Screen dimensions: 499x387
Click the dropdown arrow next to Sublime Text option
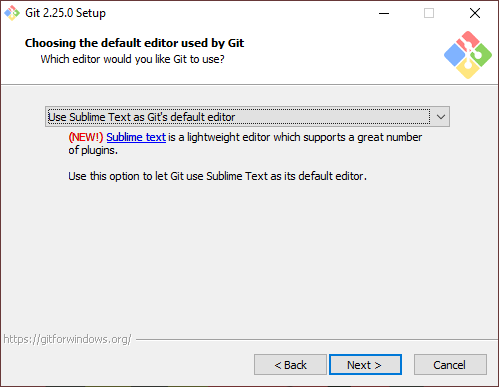click(441, 117)
